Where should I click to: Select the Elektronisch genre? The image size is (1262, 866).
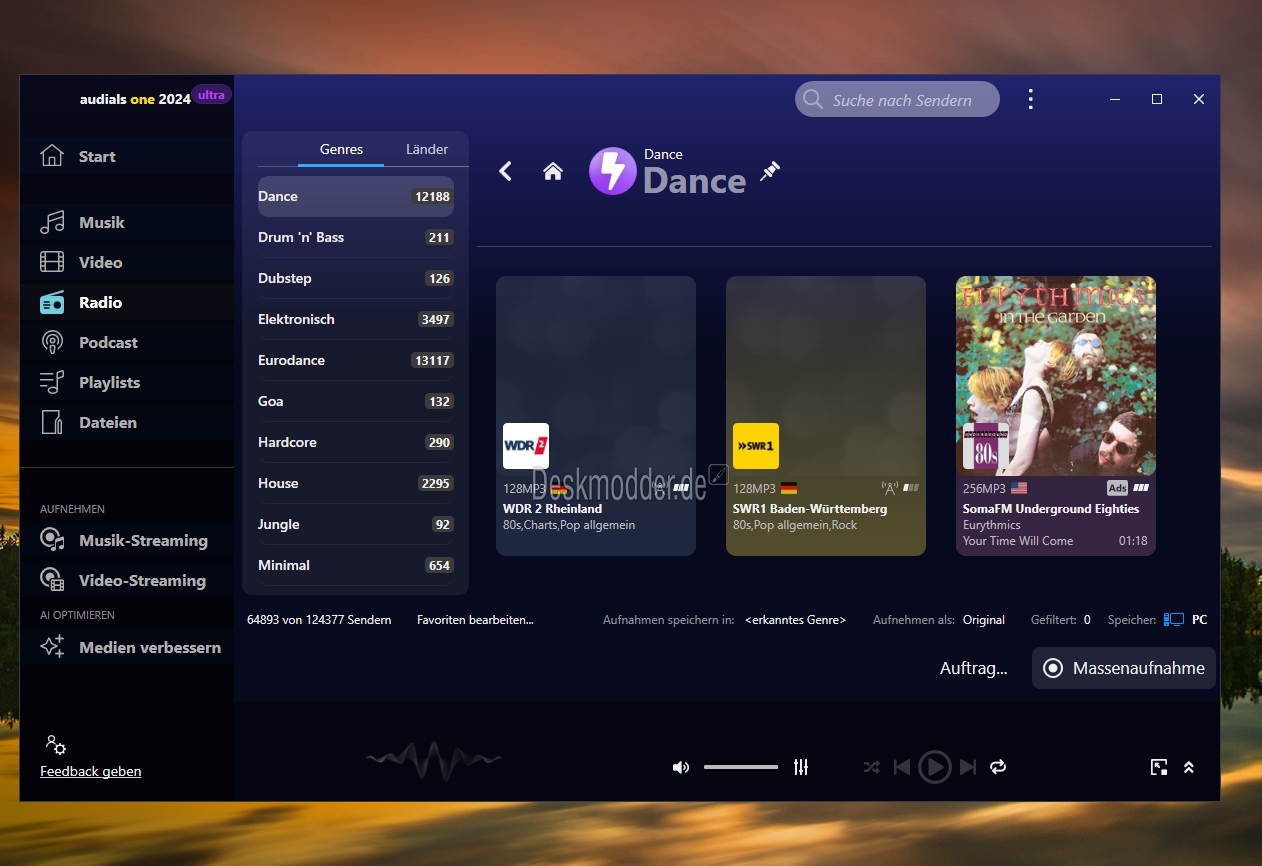(x=356, y=319)
